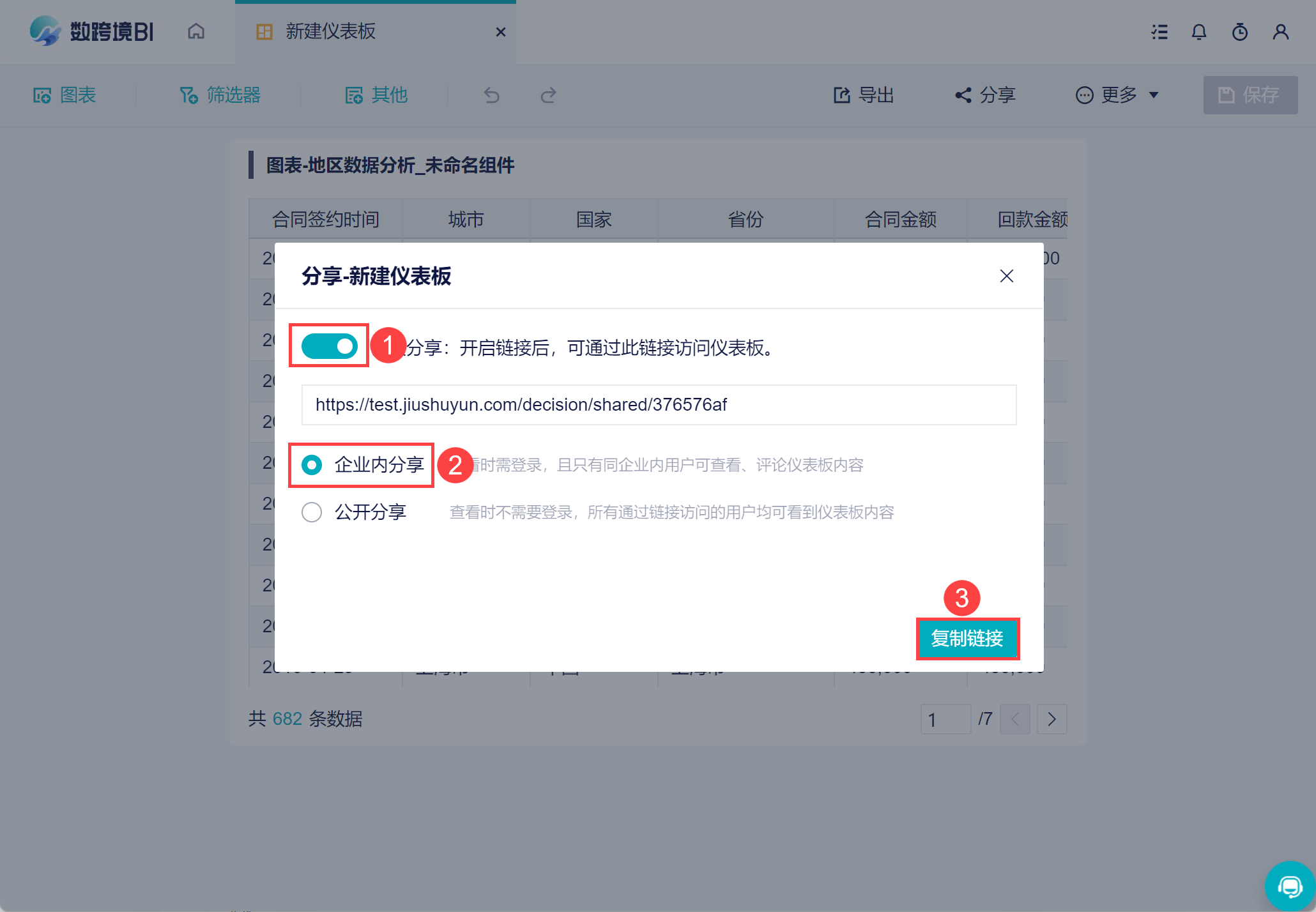Open the notifications bell icon

pos(1199,32)
